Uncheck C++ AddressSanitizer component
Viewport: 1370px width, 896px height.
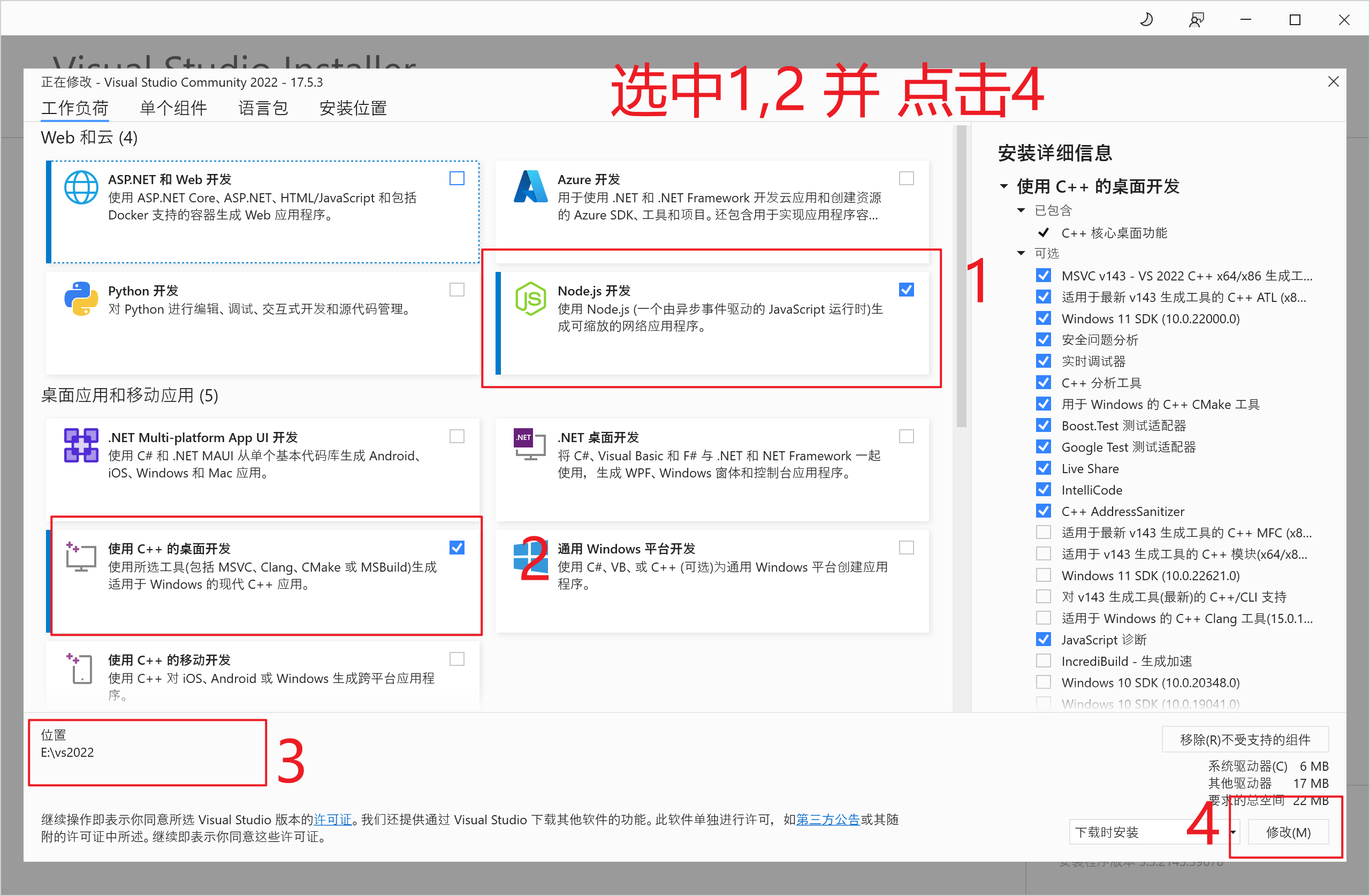coord(1043,511)
